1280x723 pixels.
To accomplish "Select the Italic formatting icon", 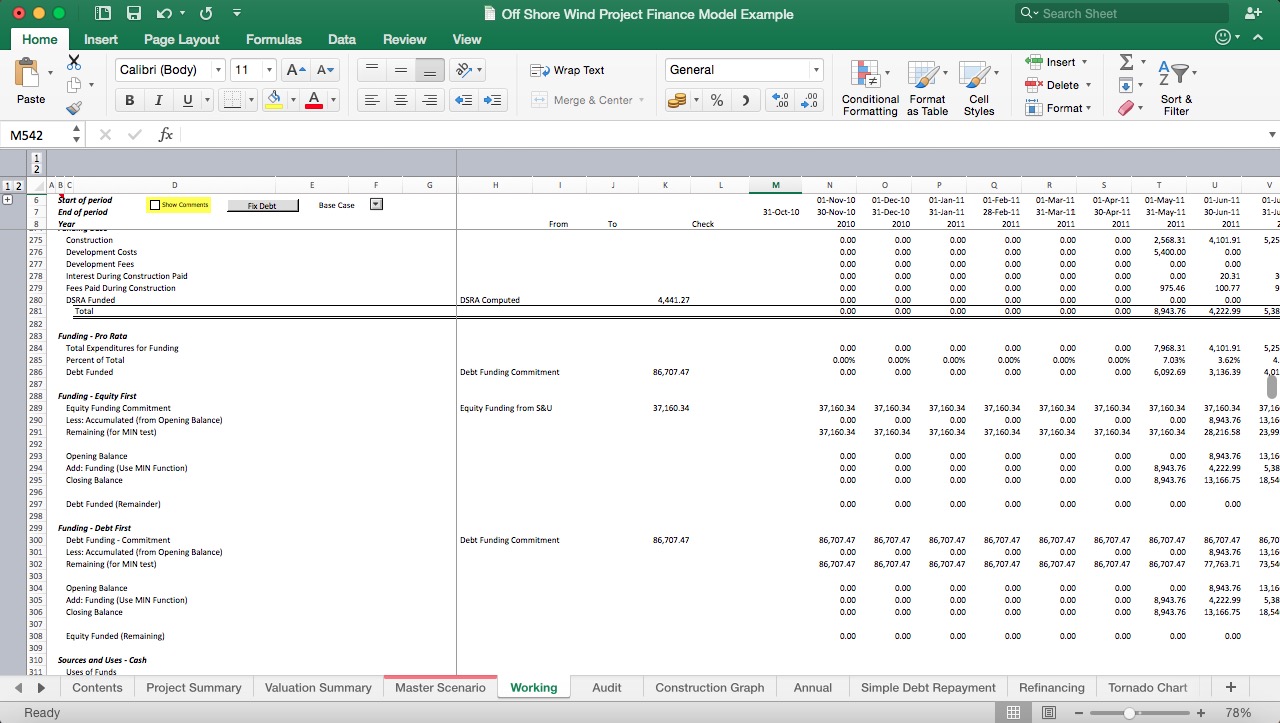I will pyautogui.click(x=157, y=100).
